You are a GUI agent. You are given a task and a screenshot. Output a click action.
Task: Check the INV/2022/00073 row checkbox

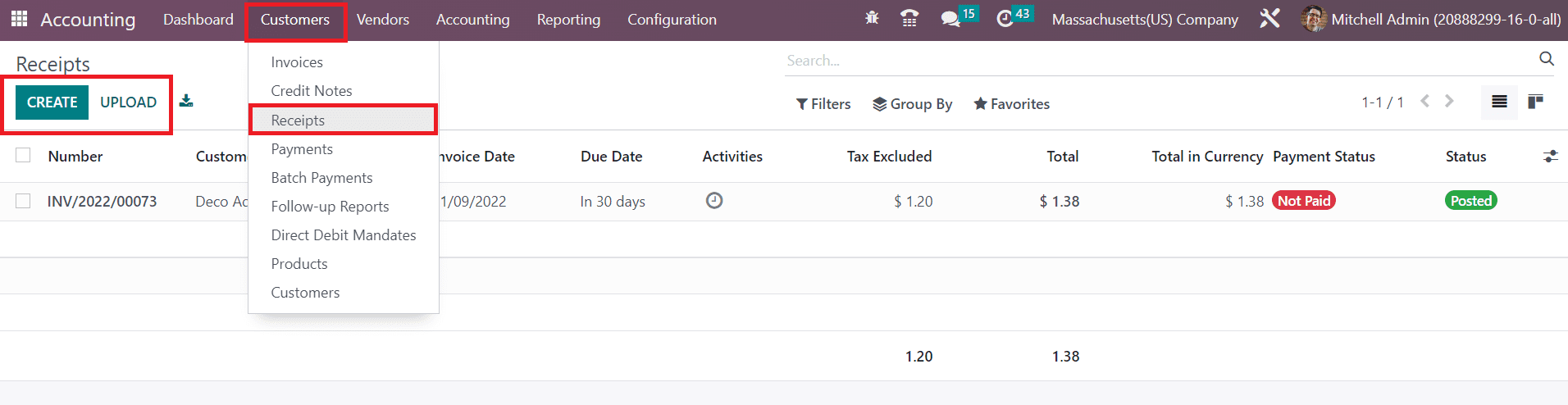point(23,201)
